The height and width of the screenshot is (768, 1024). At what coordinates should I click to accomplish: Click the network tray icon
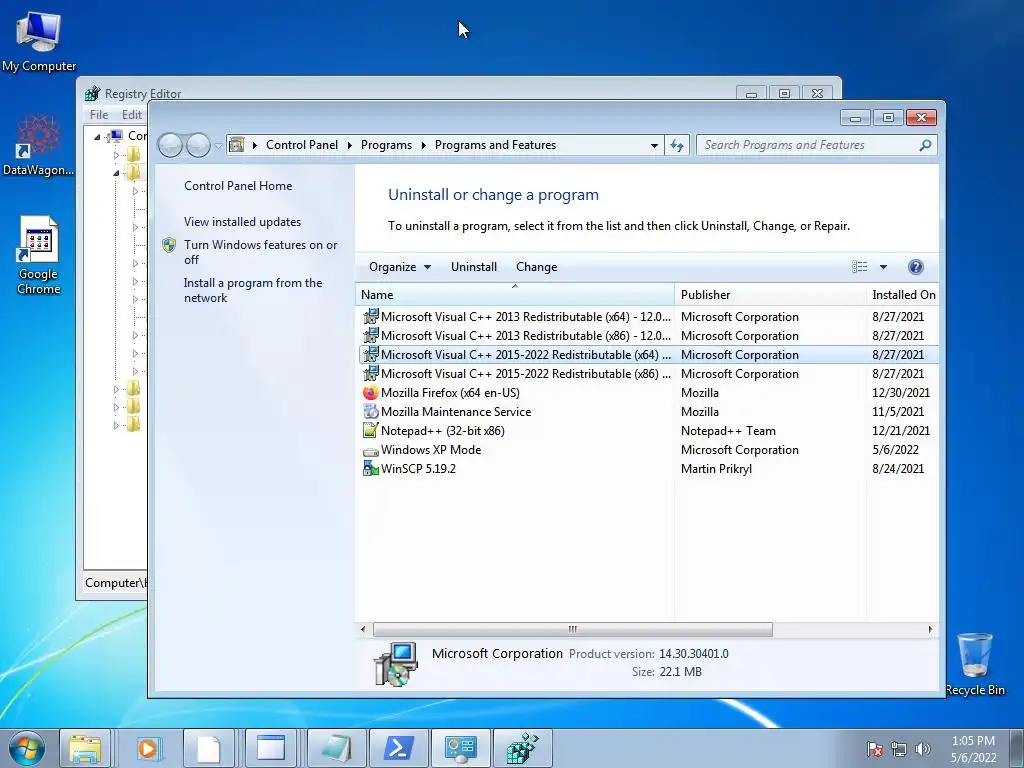pyautogui.click(x=899, y=749)
